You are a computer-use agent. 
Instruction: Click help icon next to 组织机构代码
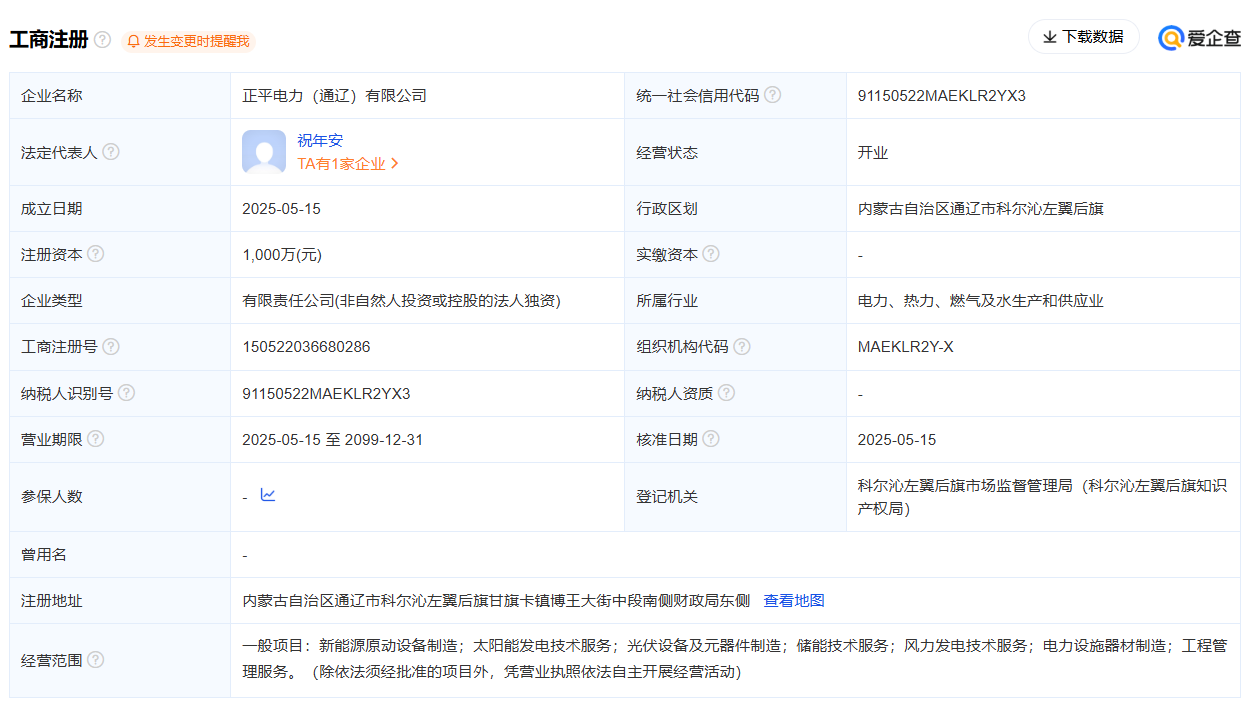[x=741, y=346]
